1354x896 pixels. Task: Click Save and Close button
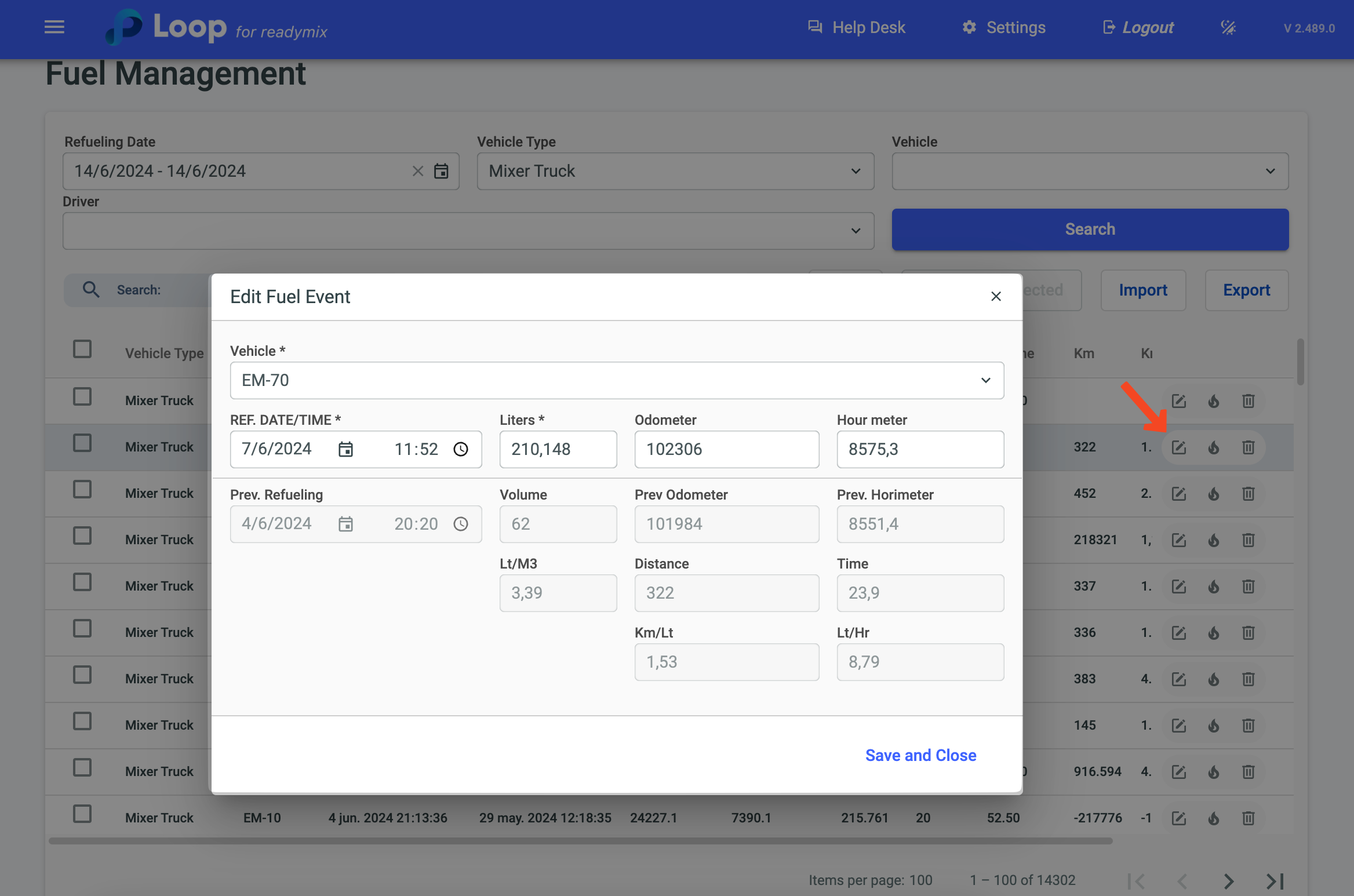coord(920,755)
